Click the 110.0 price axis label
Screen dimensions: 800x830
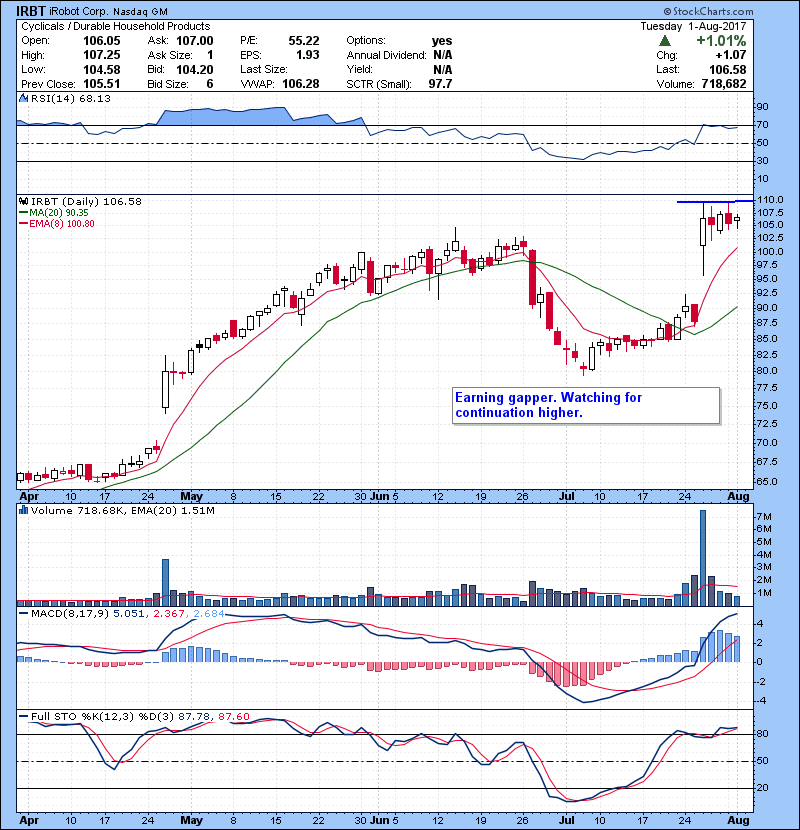click(x=770, y=200)
